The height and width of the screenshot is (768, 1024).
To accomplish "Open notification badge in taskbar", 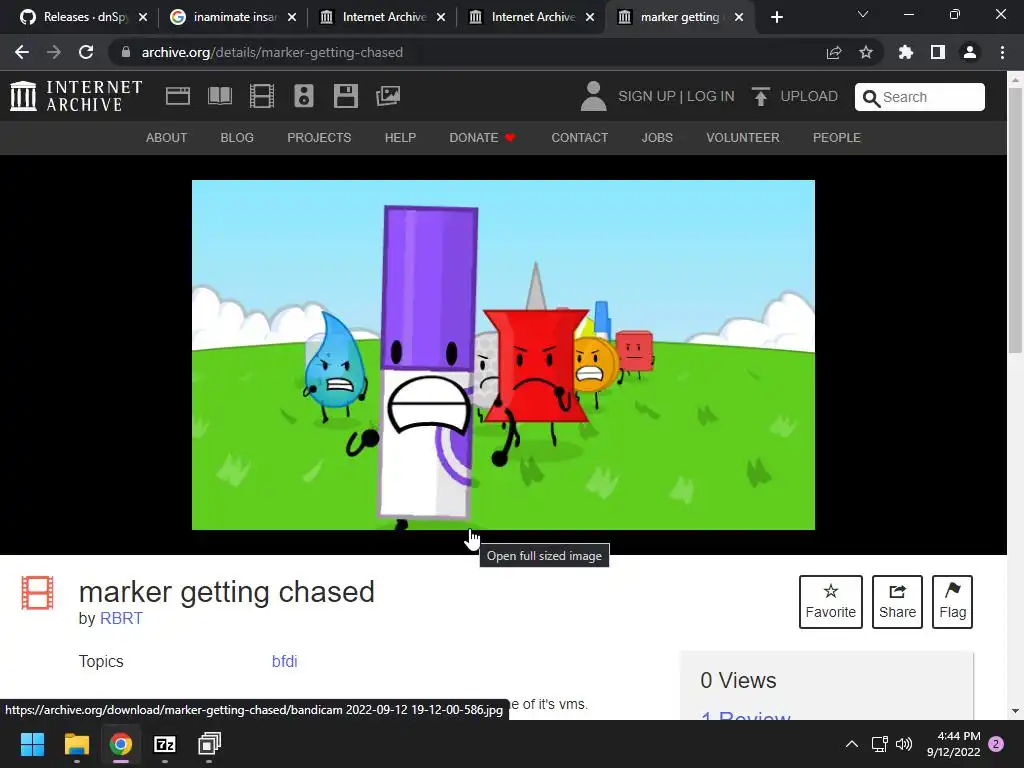I will pos(996,744).
